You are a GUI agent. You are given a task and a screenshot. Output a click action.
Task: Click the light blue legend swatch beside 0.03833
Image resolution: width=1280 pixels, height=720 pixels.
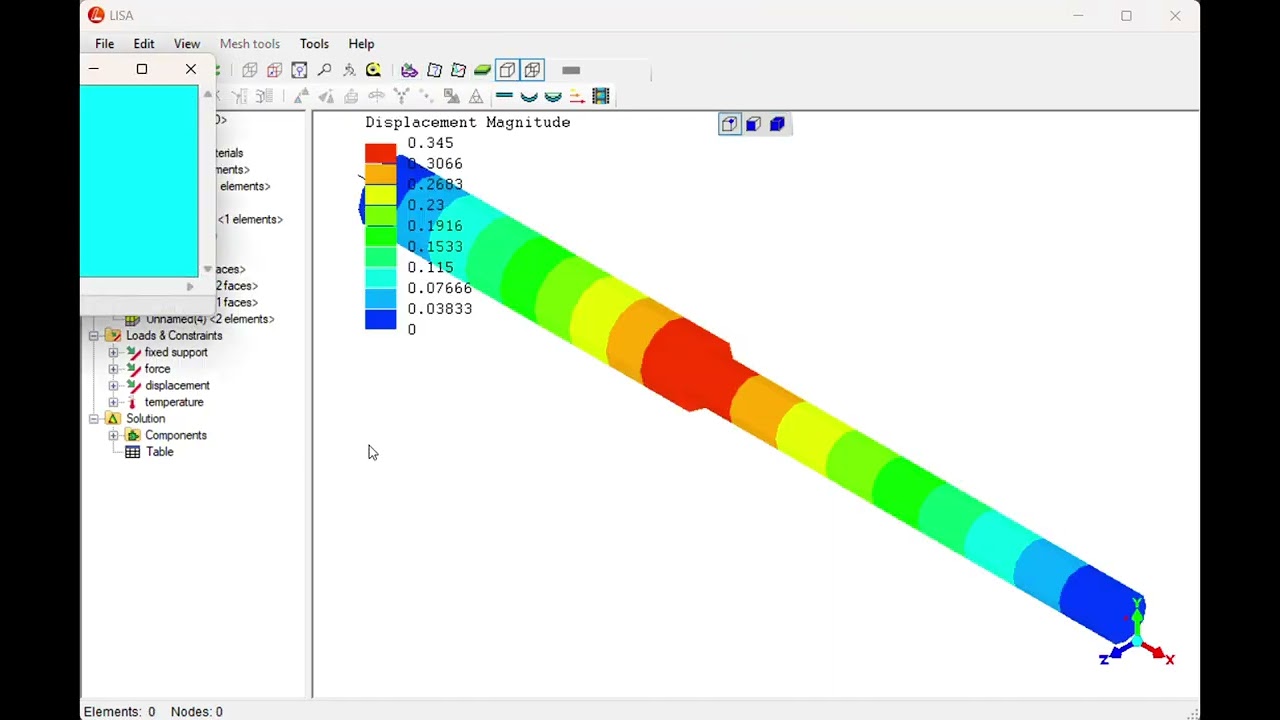point(380,299)
